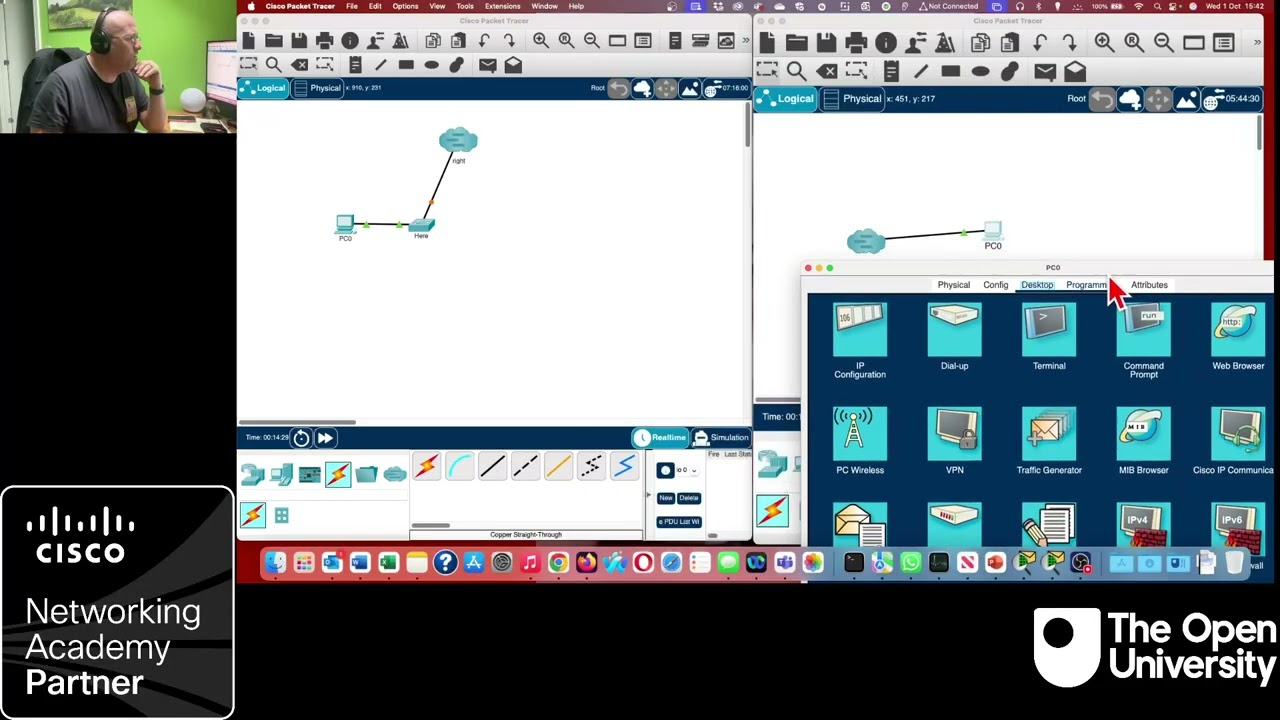This screenshot has height=720, width=1280.
Task: Choose Draw Ellipse tool in left window
Action: [431, 65]
